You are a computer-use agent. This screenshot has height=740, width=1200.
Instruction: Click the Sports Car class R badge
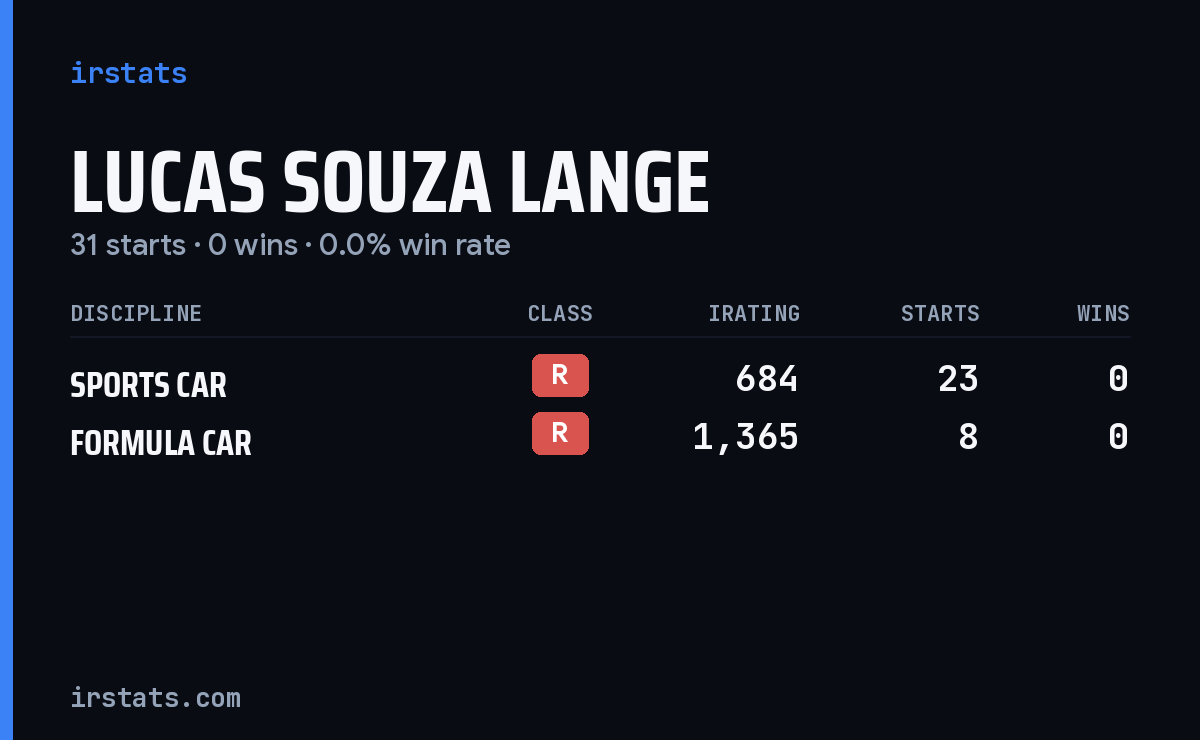[560, 375]
